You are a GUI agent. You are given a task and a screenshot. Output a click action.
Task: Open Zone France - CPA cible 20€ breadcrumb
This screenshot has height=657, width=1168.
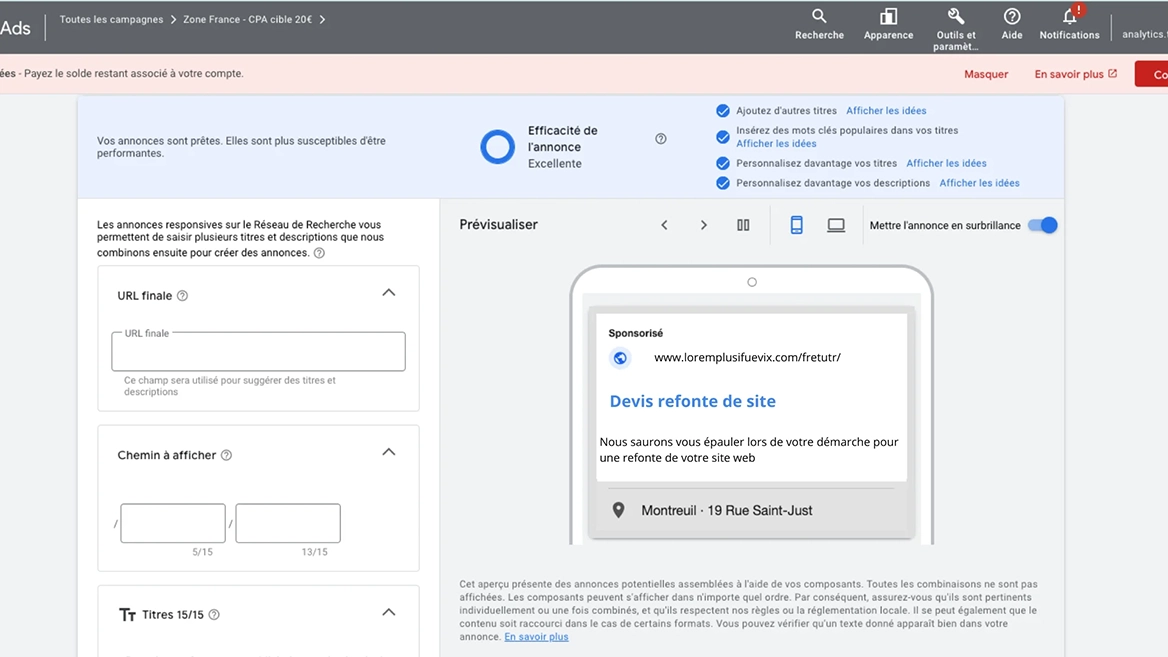(x=247, y=19)
